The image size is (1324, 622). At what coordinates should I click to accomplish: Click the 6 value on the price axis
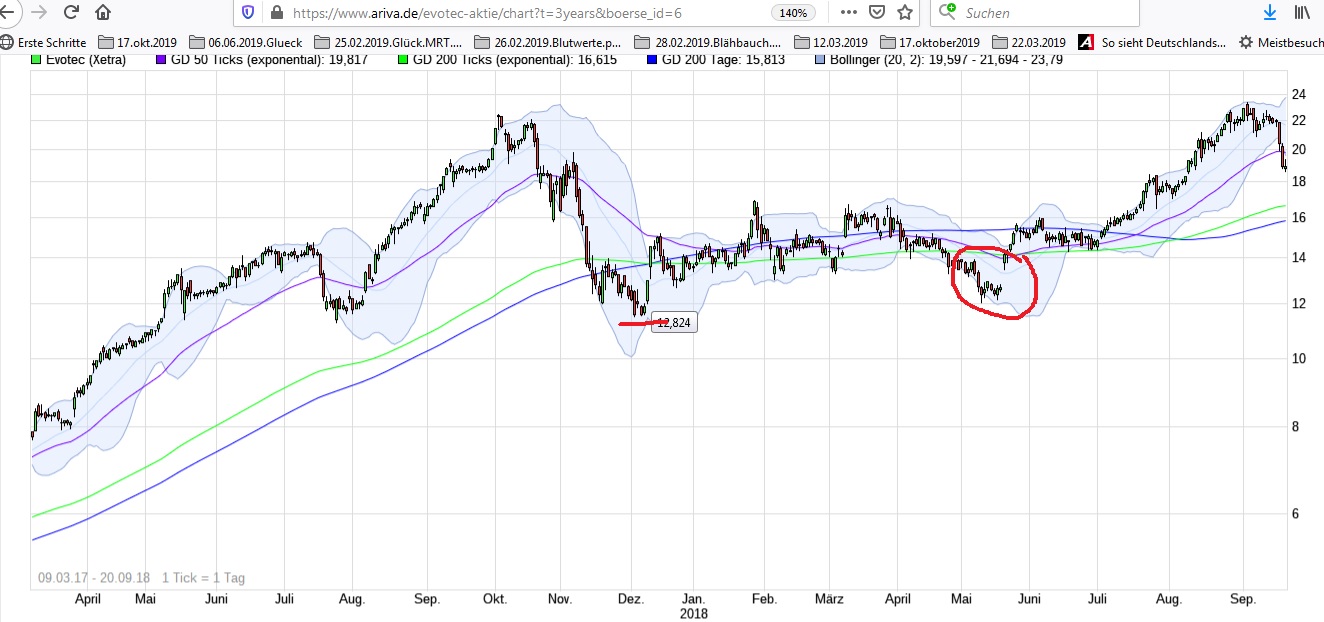[x=1298, y=513]
